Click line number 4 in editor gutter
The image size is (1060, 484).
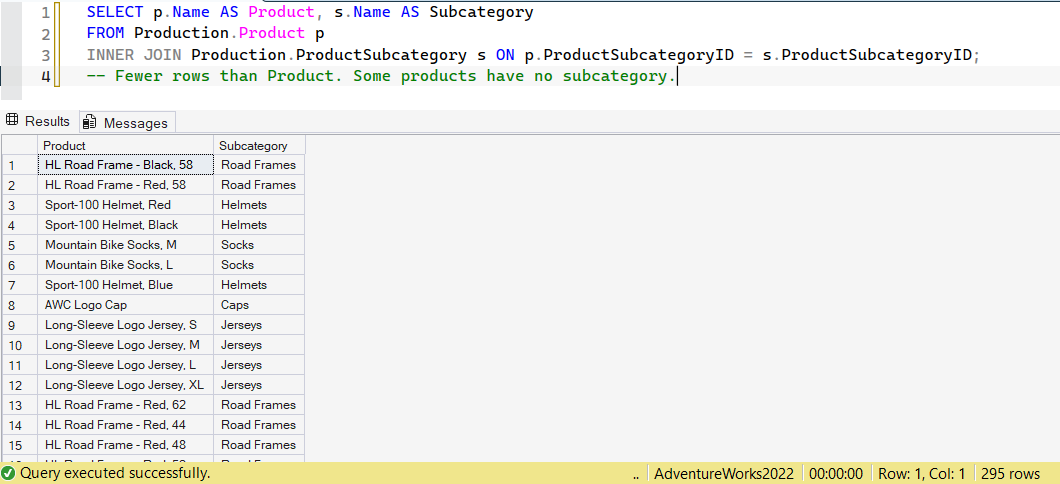point(45,76)
